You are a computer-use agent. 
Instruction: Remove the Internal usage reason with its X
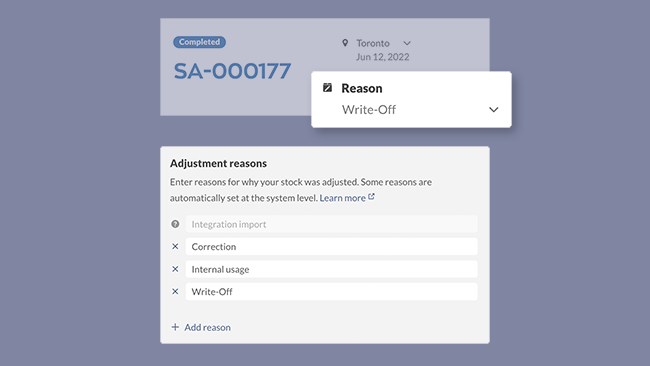[x=175, y=269]
